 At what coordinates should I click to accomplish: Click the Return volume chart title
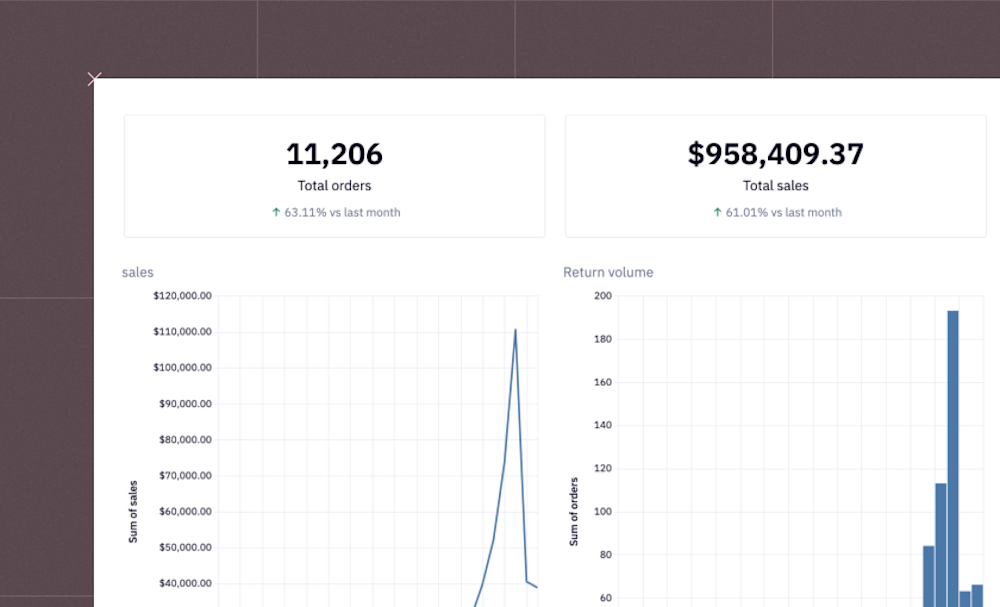click(x=608, y=272)
